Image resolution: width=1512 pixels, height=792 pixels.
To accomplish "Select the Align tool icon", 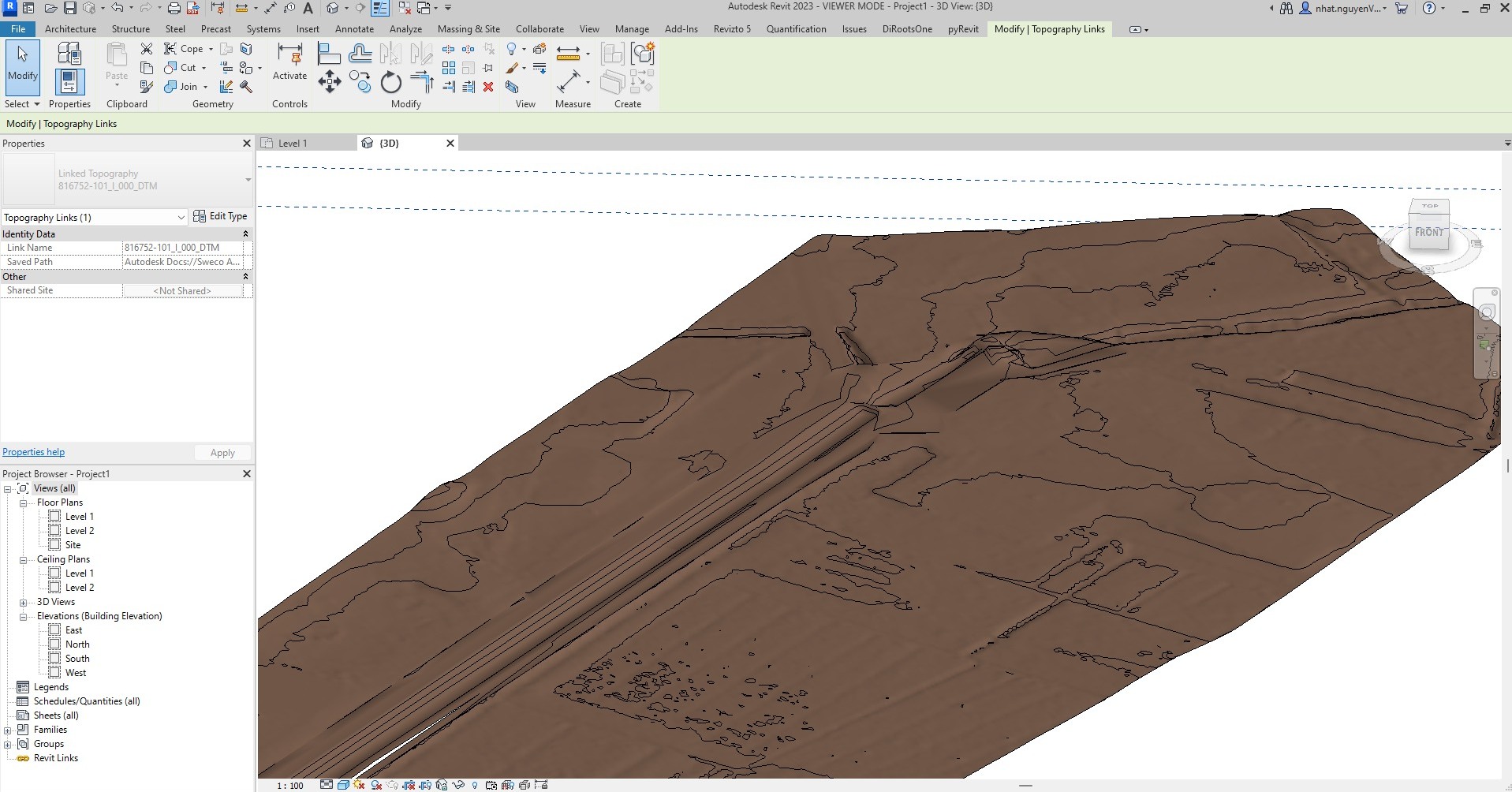I will pos(329,54).
